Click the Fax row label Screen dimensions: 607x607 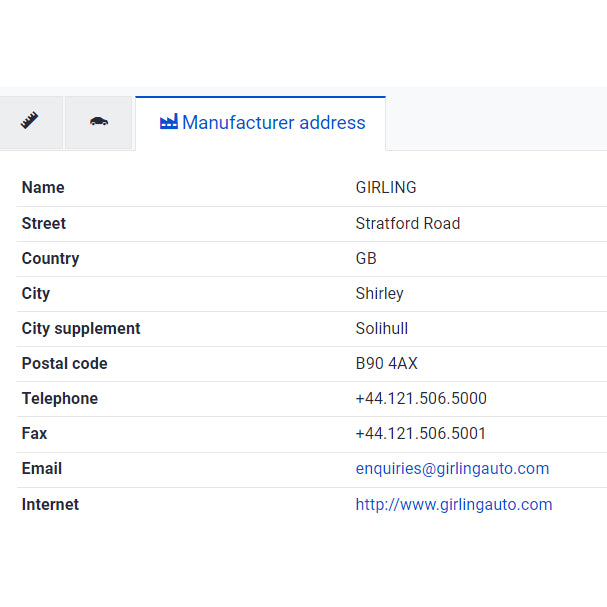34,434
